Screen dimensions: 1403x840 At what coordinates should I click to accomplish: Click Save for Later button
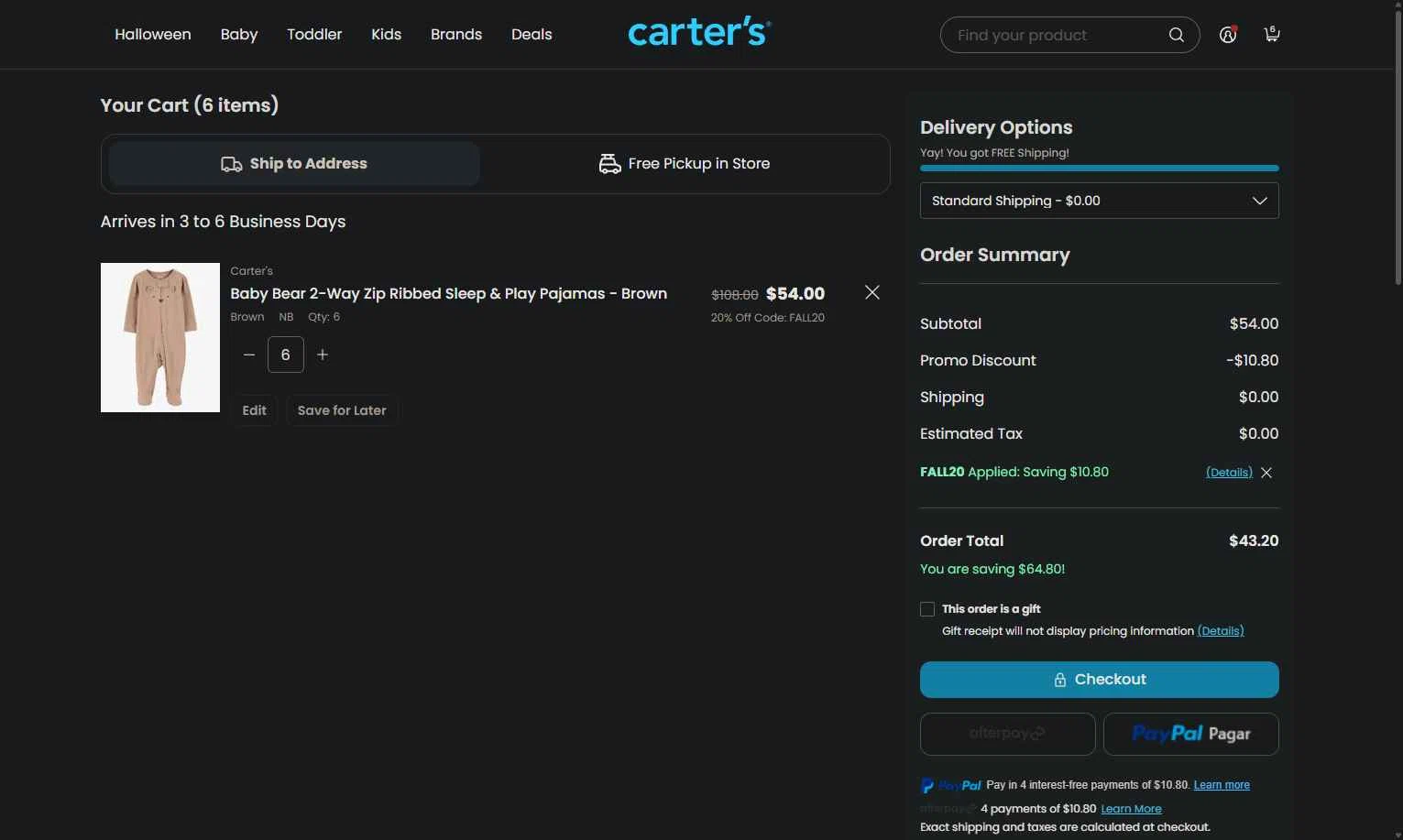pyautogui.click(x=342, y=410)
